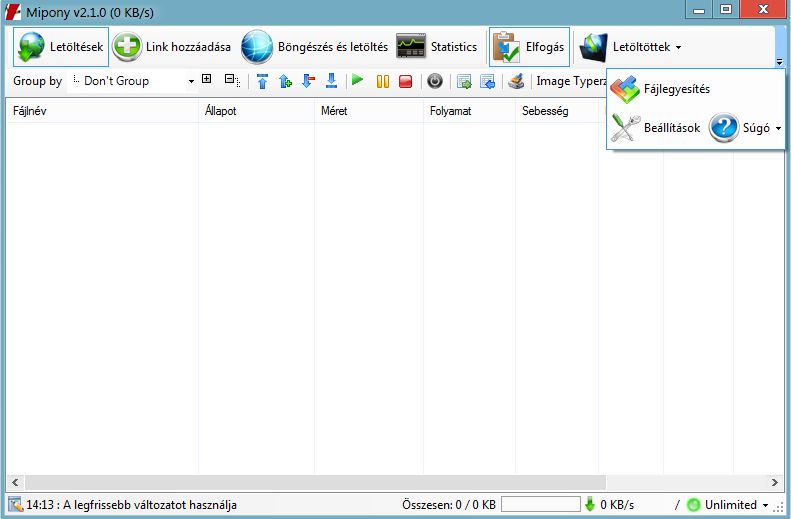Click status message about legfrissebb változatot
791x519 pixels.
point(131,505)
